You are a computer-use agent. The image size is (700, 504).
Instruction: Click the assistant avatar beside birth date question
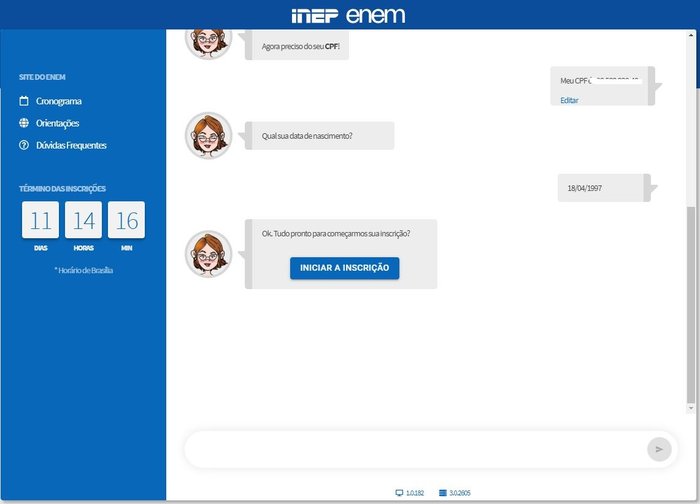208,135
